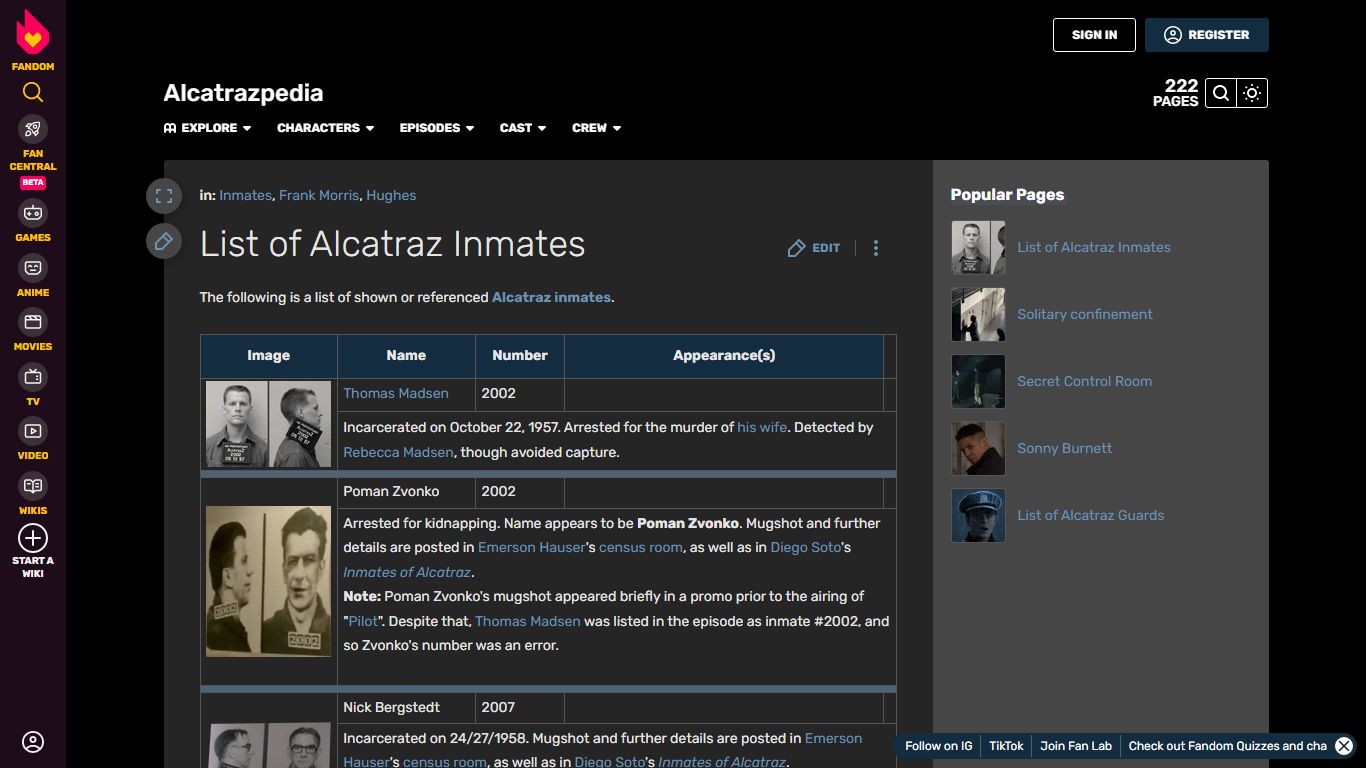Screen dimensions: 1366x768
Task: Open popular page List of Alcatraz Inmates
Action: click(x=1094, y=247)
